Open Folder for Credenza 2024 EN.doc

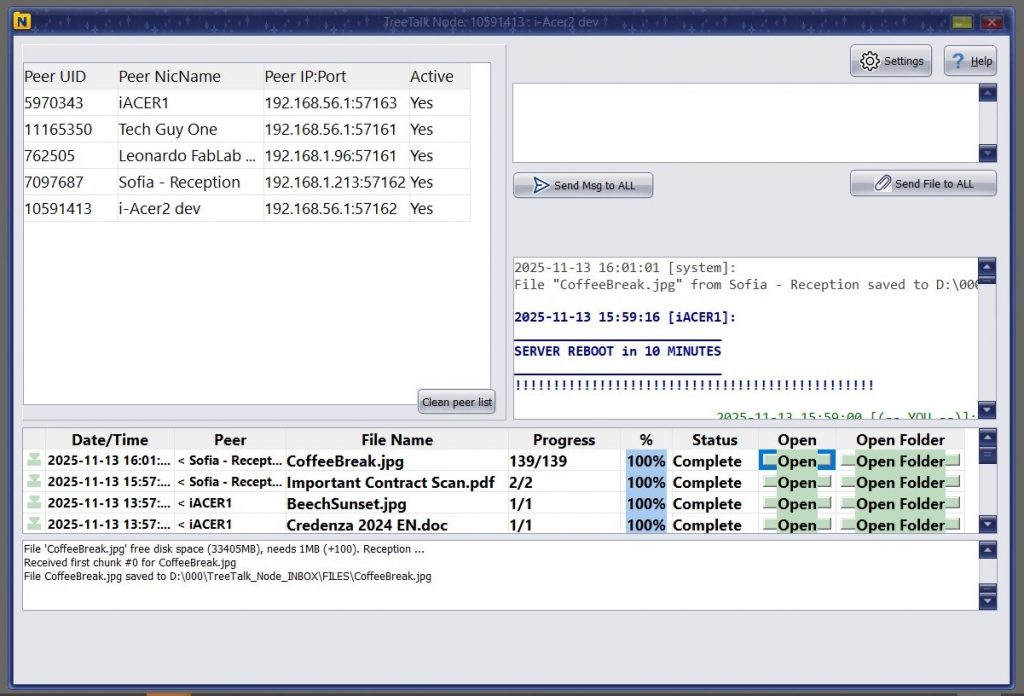click(899, 524)
